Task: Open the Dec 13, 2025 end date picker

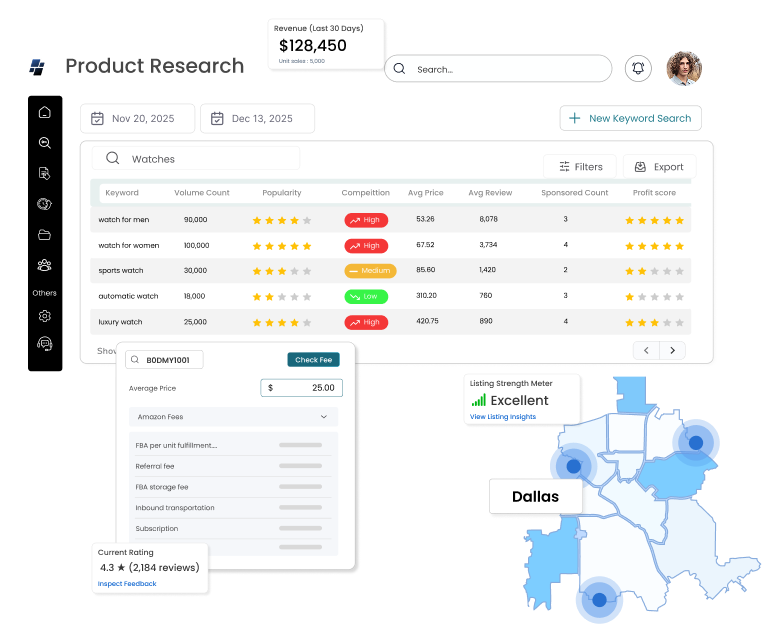Action: pyautogui.click(x=257, y=118)
